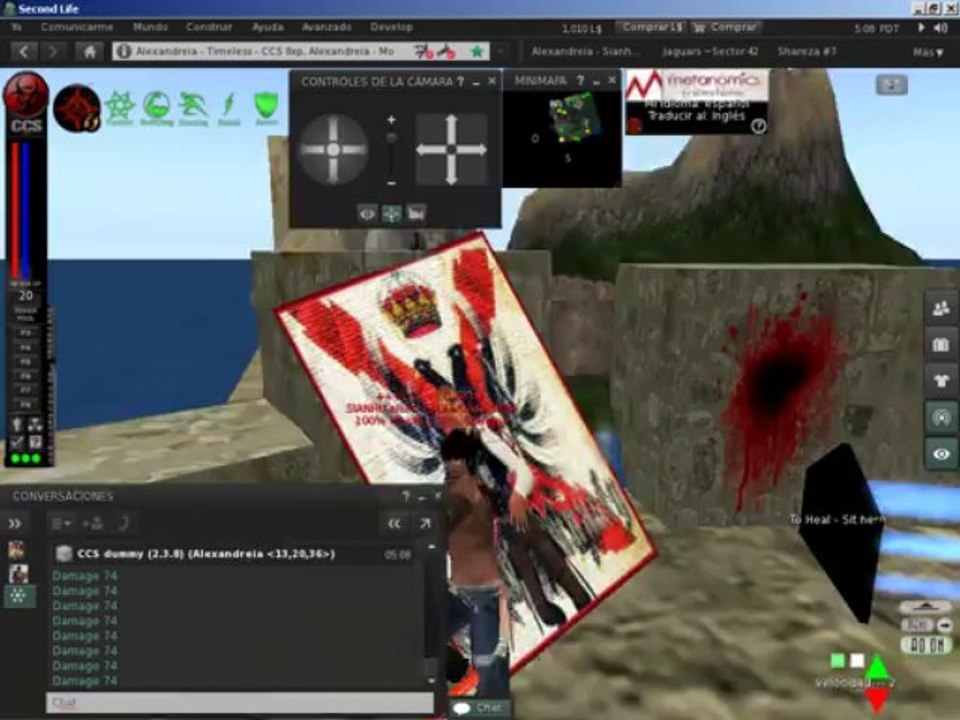Open the address bar history dropdown arrow
This screenshot has height=720, width=960.
tap(500, 51)
